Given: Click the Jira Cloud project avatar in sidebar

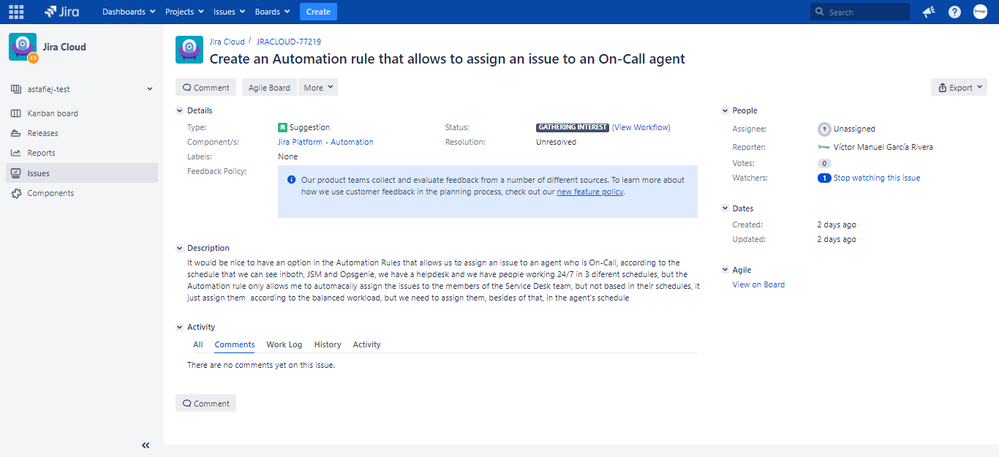Looking at the screenshot, I should [23, 47].
